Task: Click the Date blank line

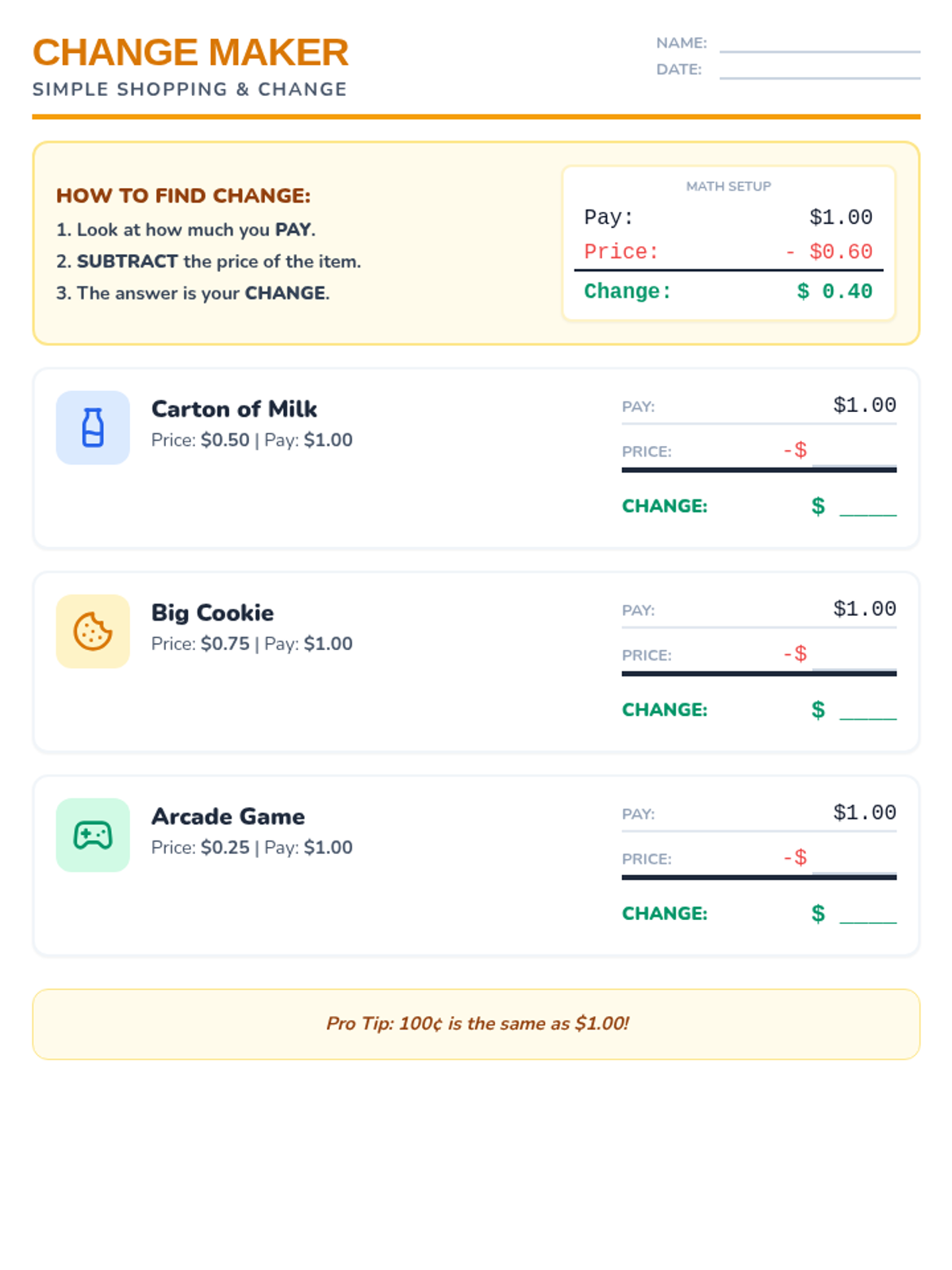Action: point(820,71)
